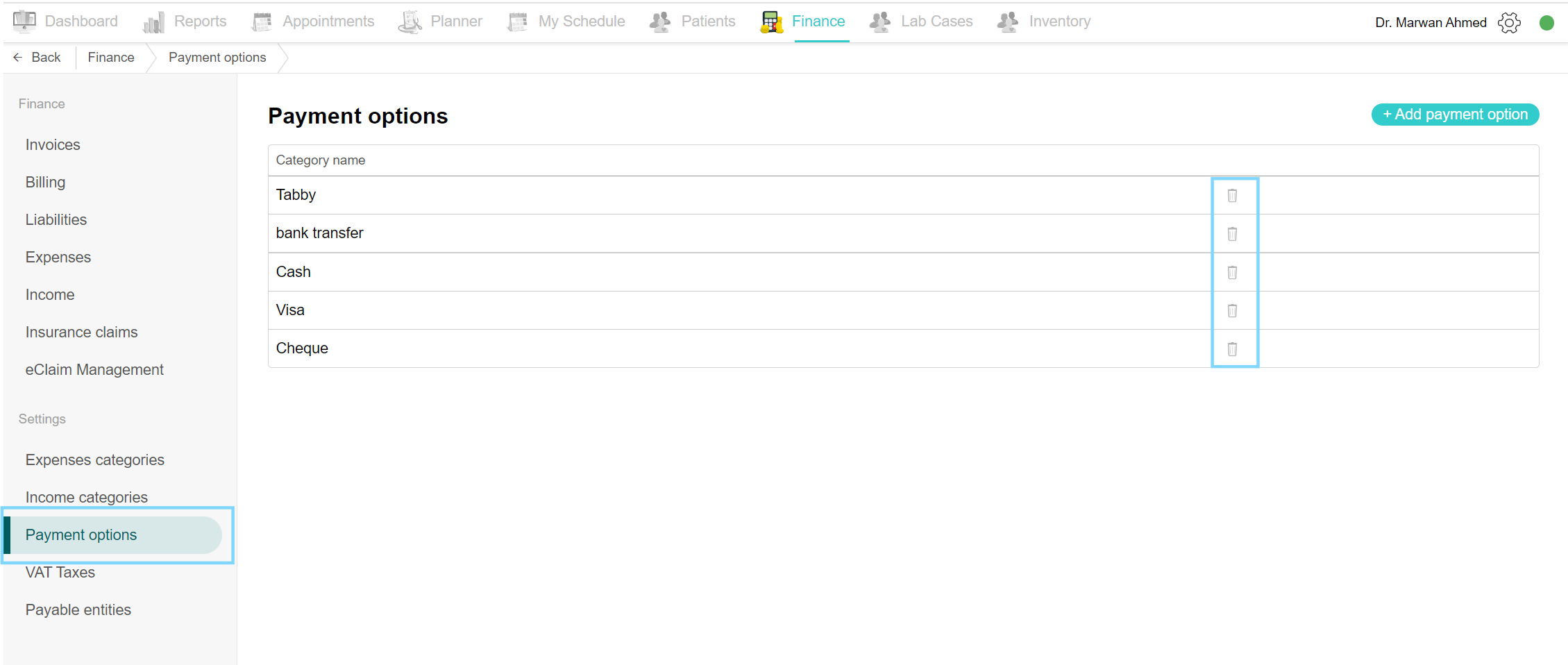Click the Appointments calendar icon

click(262, 22)
